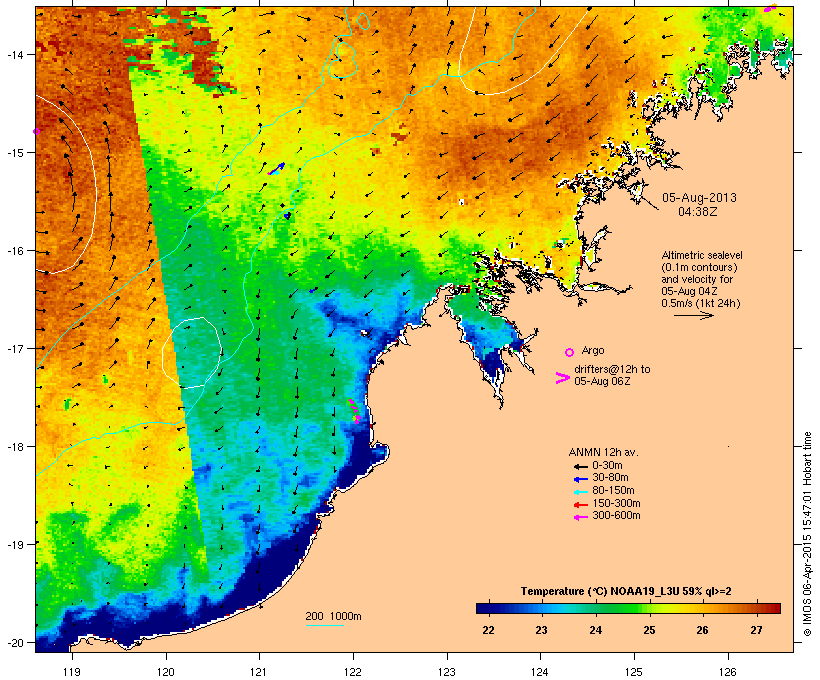Screen dimensions: 820x680
Task: Click the colorbar tick label '25'
Action: (x=649, y=630)
